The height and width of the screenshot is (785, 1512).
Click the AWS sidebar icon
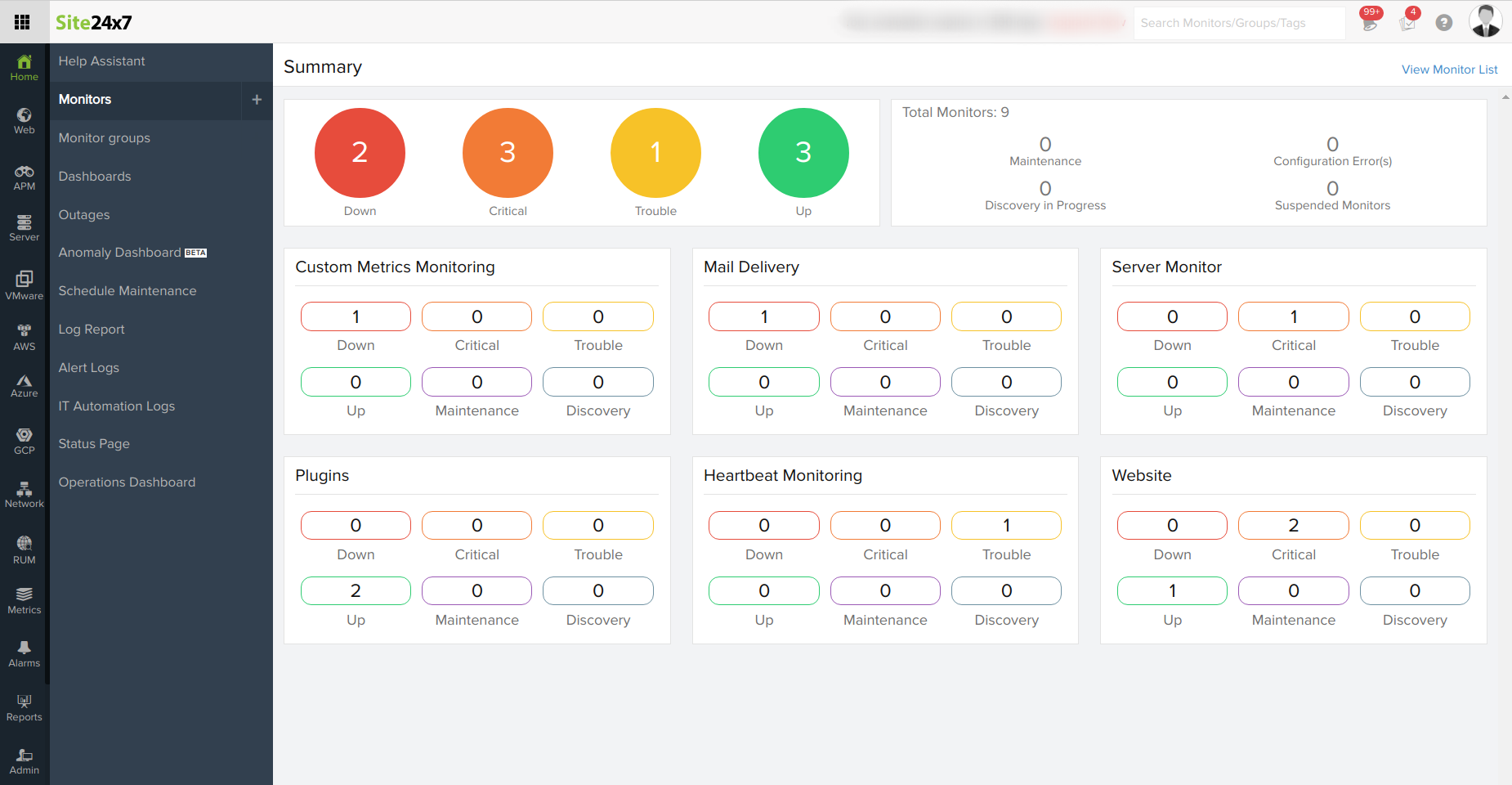click(x=25, y=337)
